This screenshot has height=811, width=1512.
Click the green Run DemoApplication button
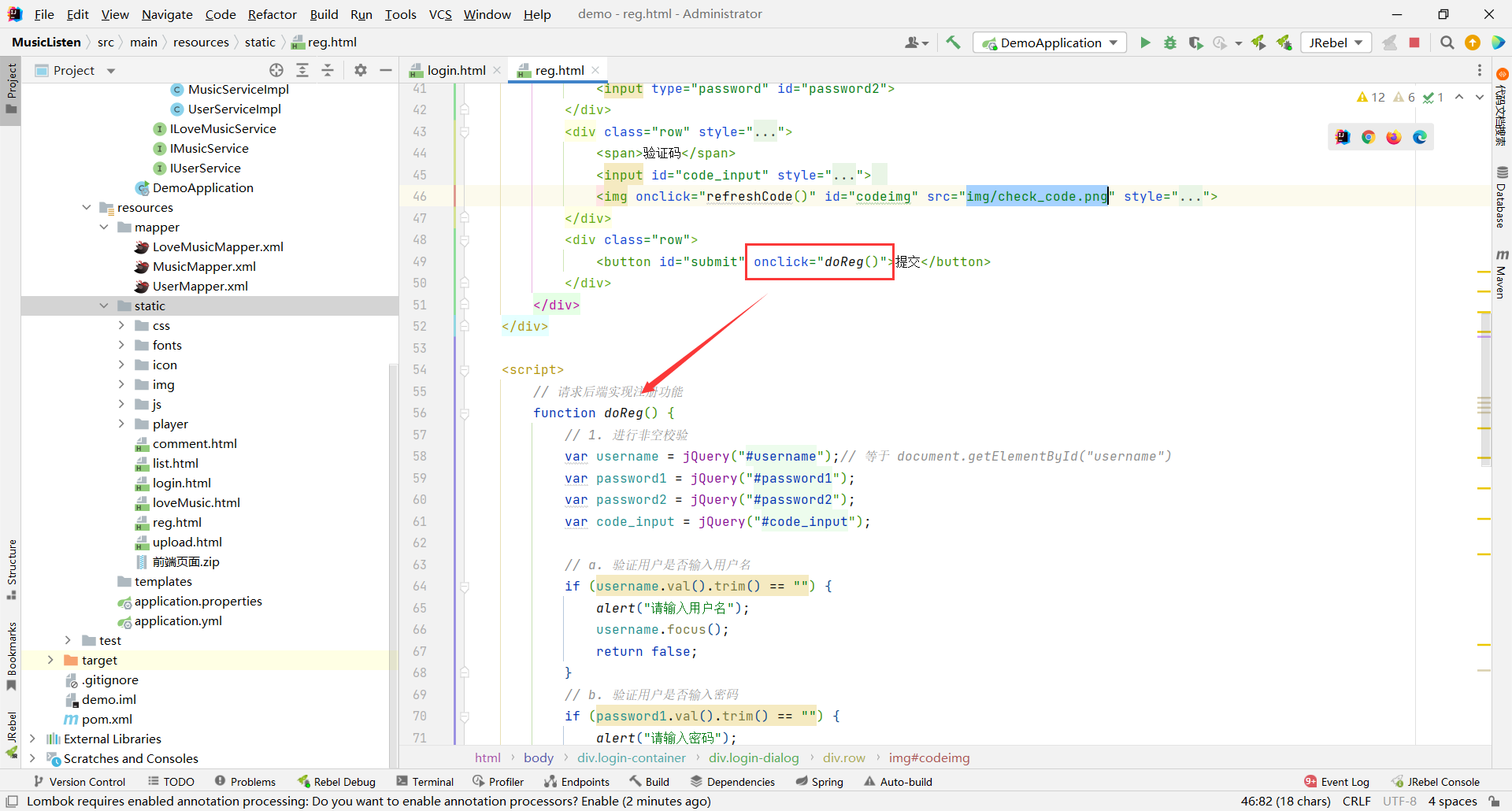tap(1145, 43)
